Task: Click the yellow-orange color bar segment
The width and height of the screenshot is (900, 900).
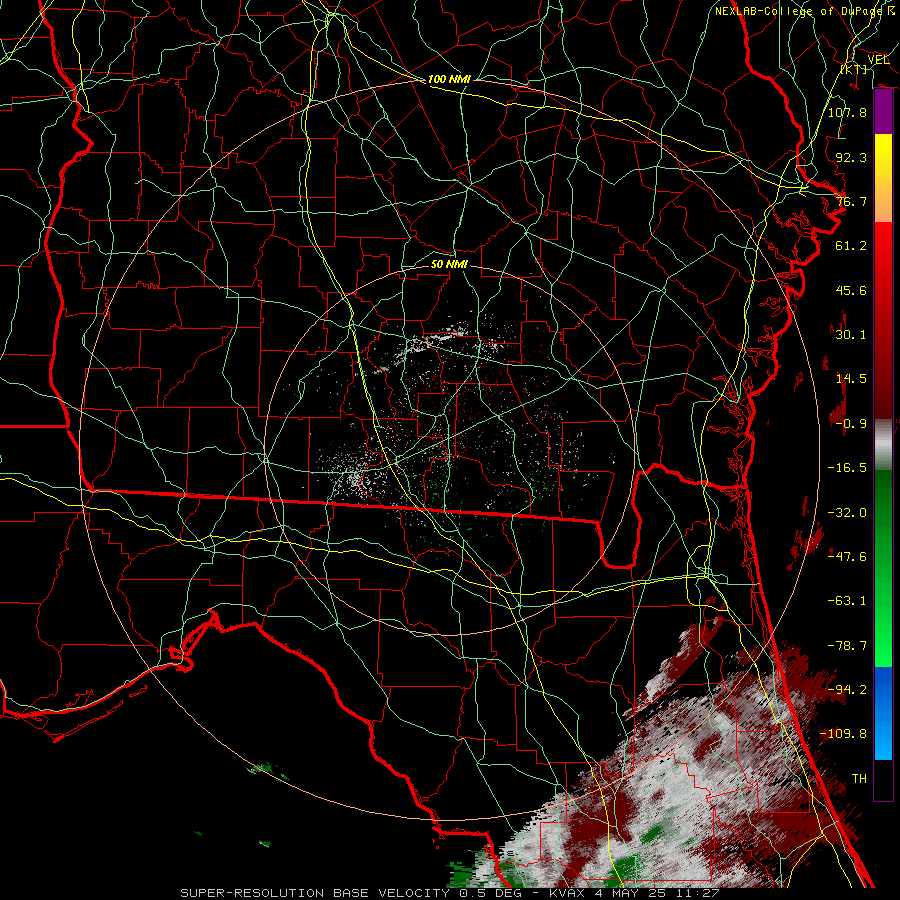Action: [x=883, y=178]
